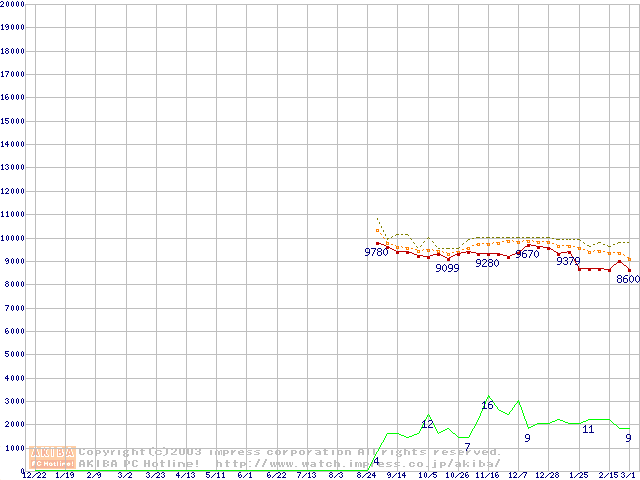Select the 10000 value on y-axis
Screen dimensions: 640x480
pyautogui.click(x=13, y=238)
